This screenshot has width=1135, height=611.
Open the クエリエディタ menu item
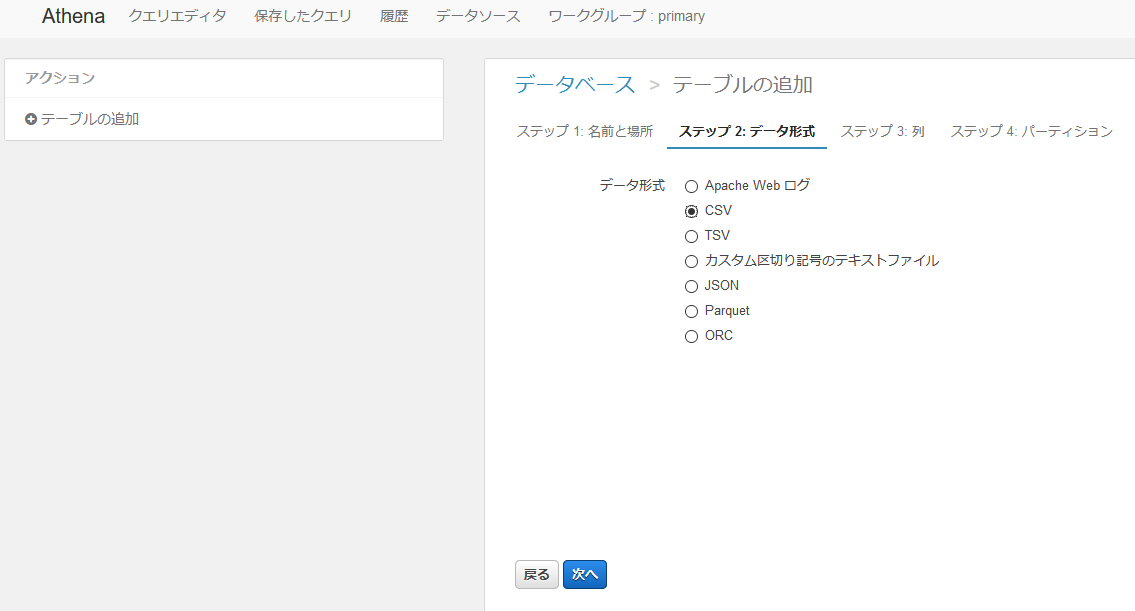coord(177,16)
